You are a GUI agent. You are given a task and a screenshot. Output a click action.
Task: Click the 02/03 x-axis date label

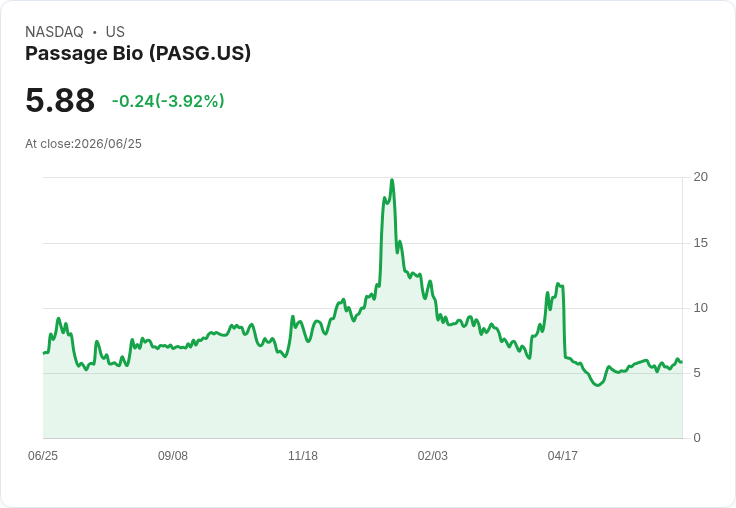(433, 455)
